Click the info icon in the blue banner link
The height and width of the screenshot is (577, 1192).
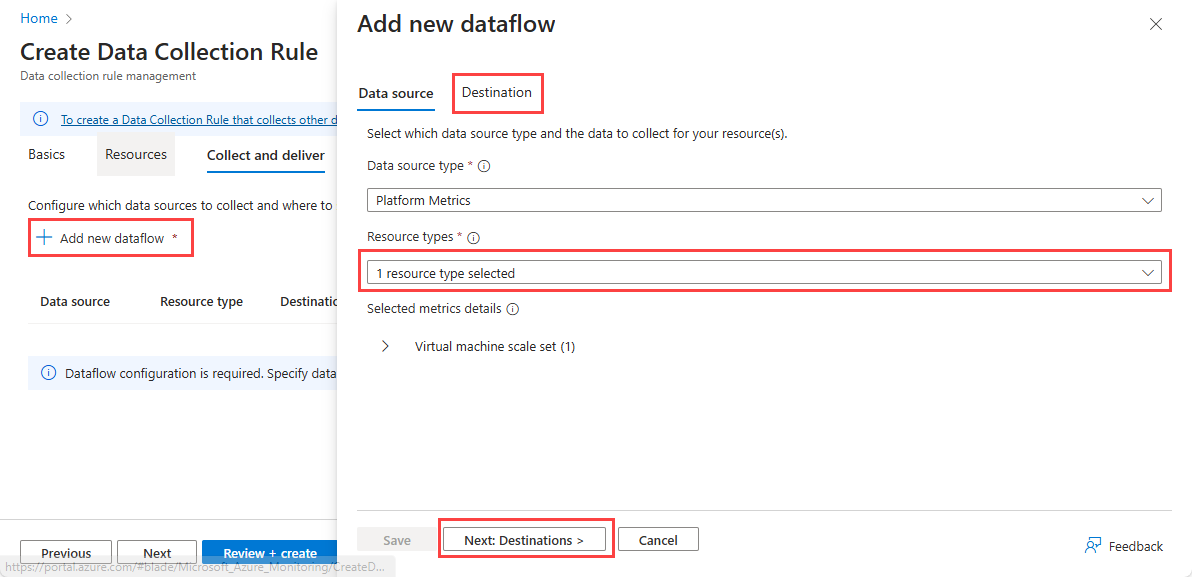41,119
